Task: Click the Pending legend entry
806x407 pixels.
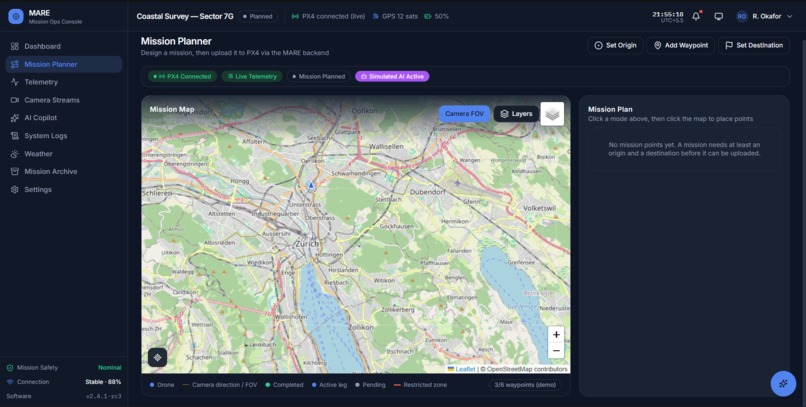Action: pyautogui.click(x=370, y=385)
